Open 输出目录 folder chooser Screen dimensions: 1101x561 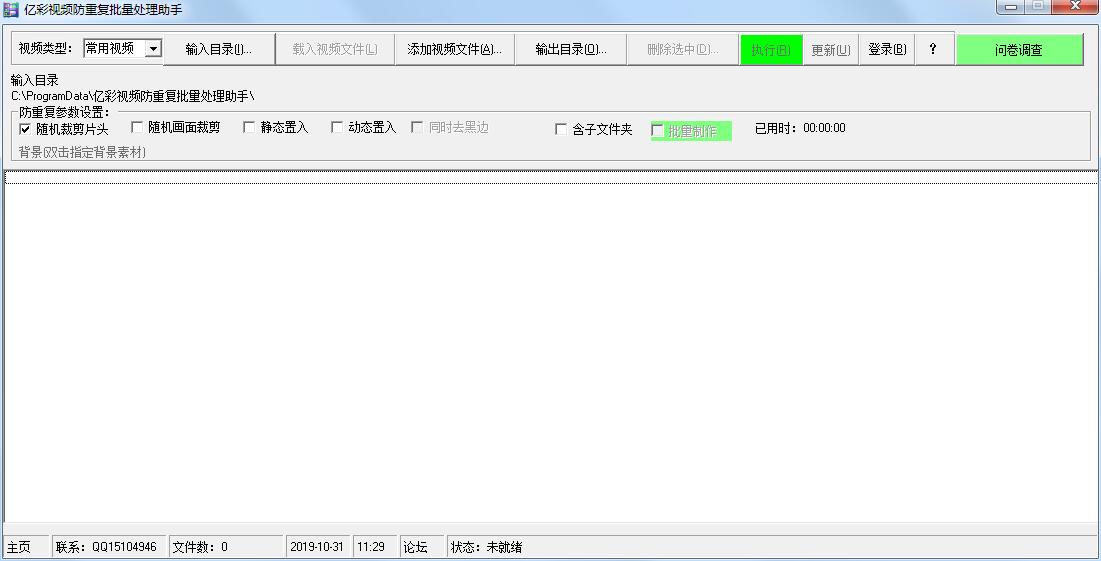click(x=570, y=50)
